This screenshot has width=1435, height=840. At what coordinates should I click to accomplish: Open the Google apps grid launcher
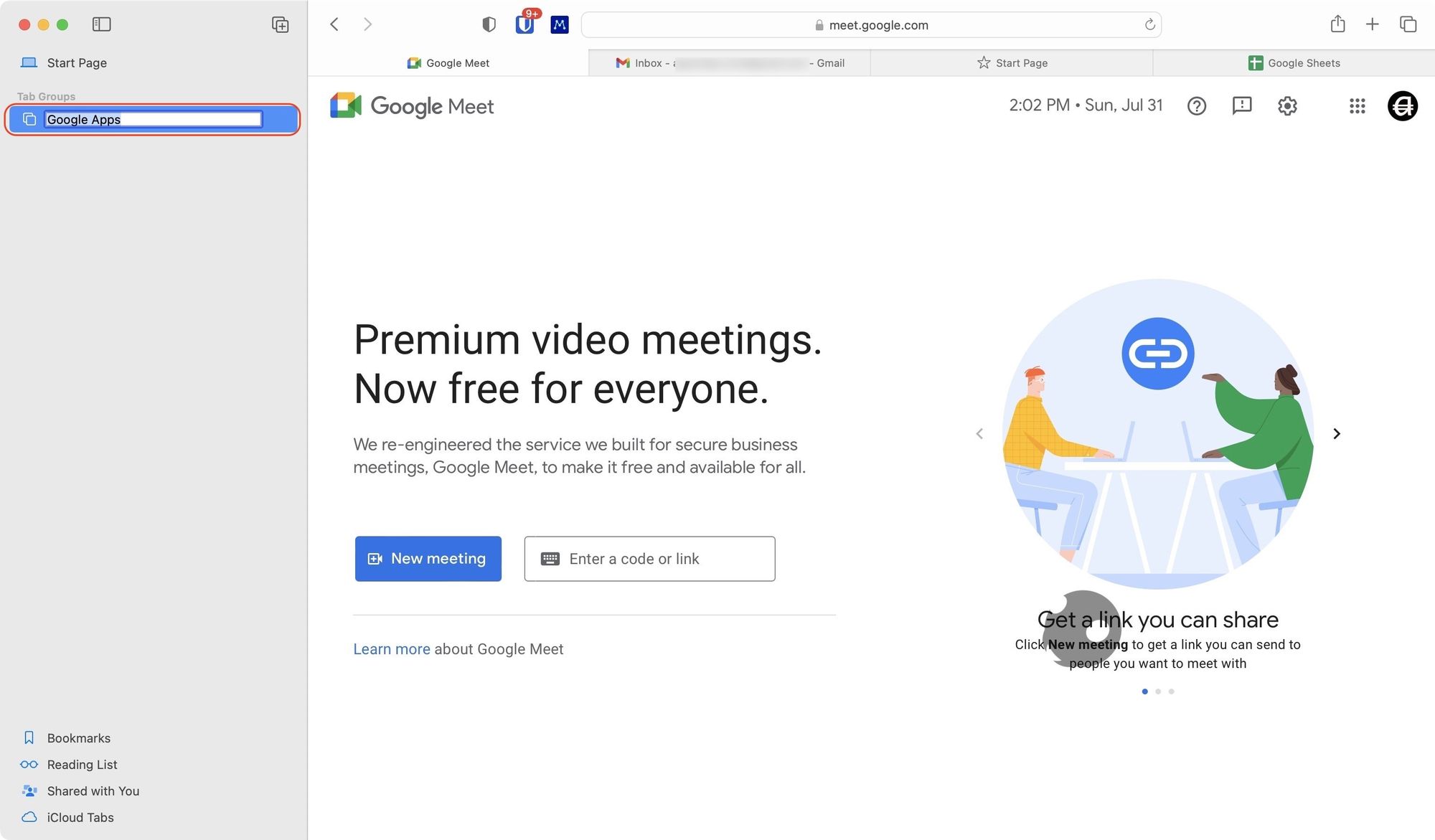pos(1357,106)
